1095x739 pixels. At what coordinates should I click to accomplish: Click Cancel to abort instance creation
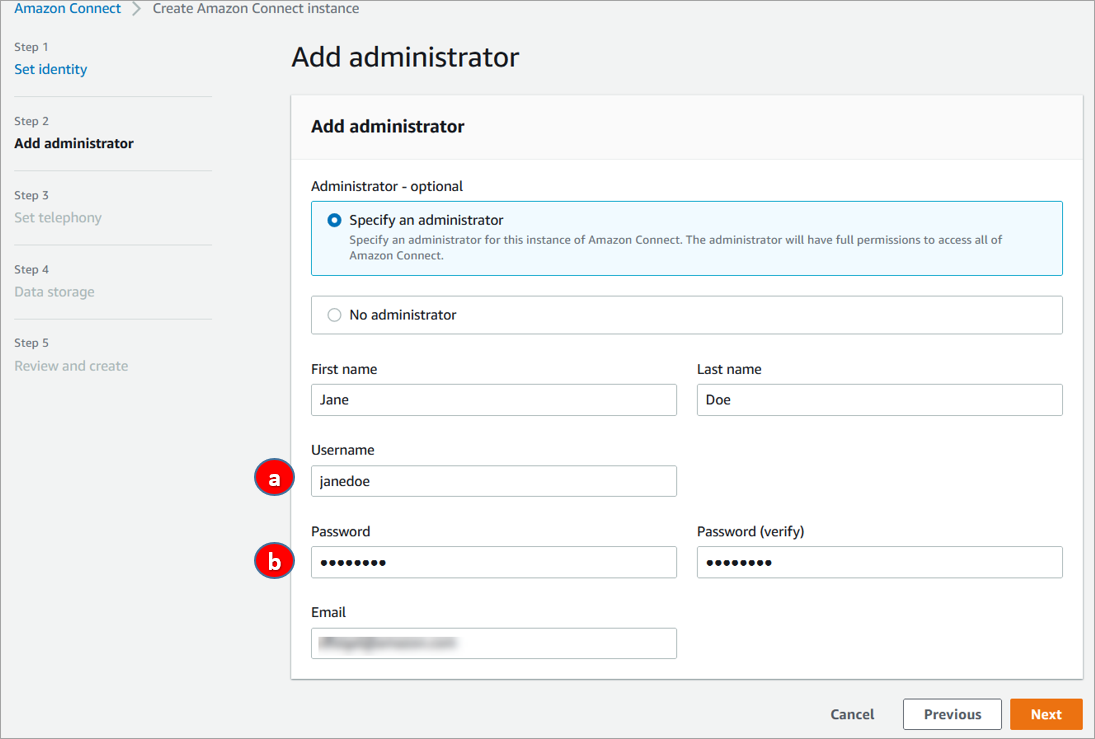pyautogui.click(x=852, y=714)
